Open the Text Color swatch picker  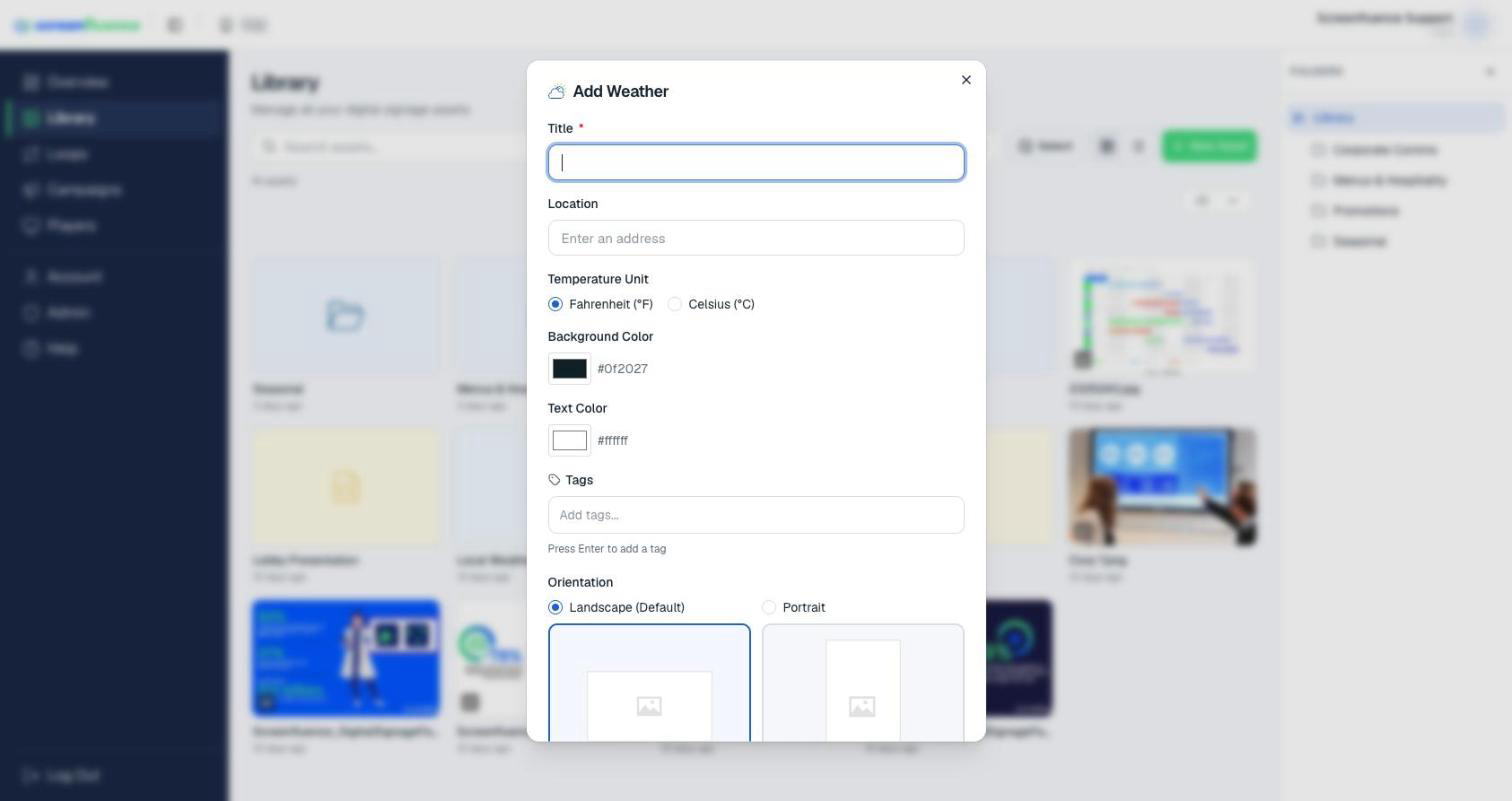569,441
